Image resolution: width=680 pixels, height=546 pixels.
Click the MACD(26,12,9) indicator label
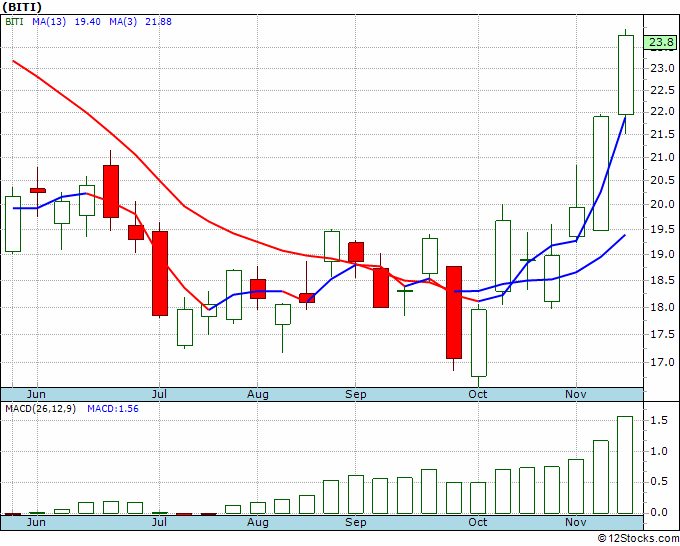tap(40, 409)
